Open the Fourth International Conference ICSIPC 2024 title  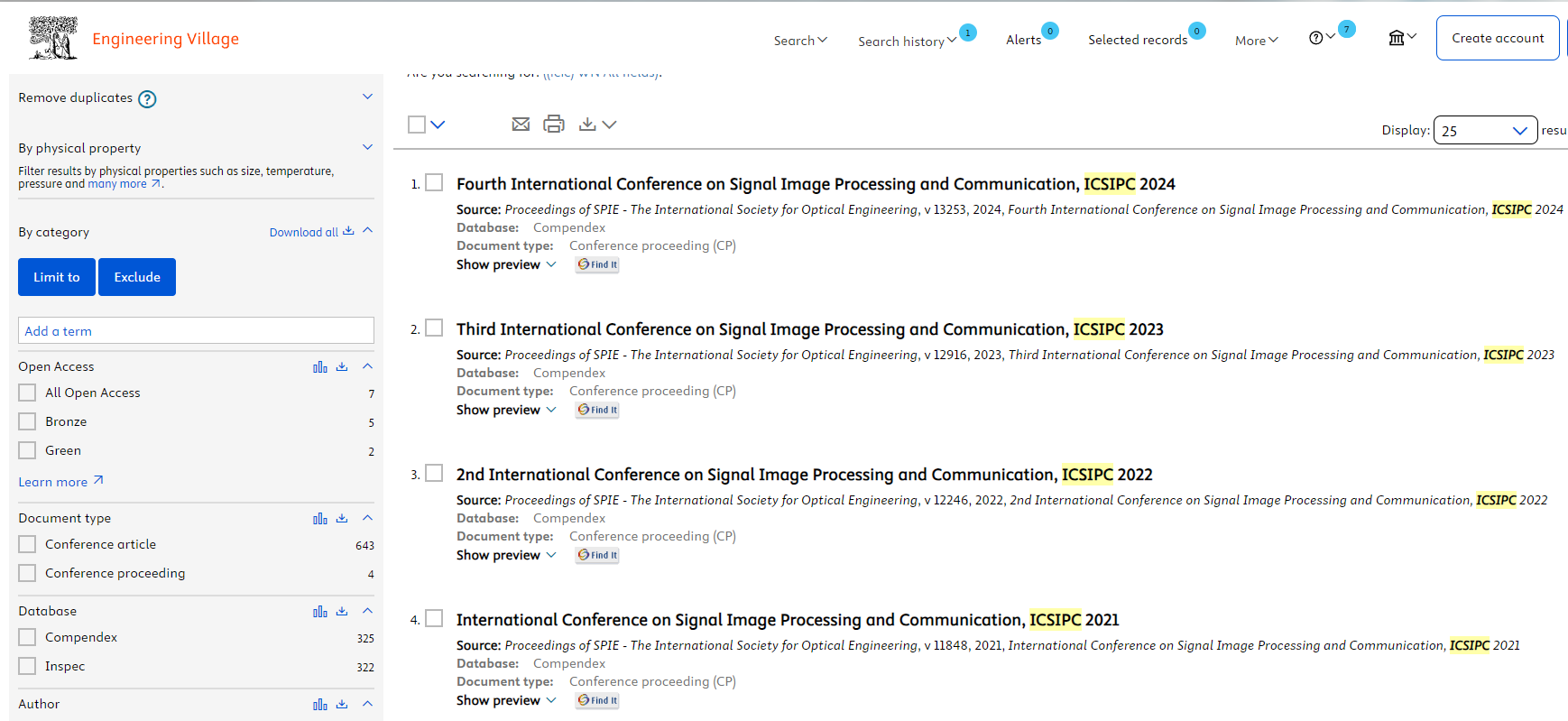point(816,184)
